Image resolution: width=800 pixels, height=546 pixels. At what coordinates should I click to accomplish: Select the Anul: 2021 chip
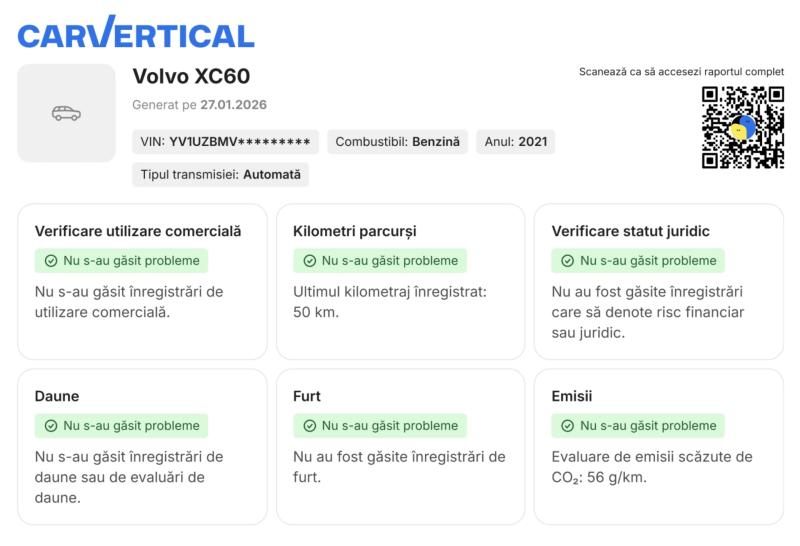(x=515, y=142)
